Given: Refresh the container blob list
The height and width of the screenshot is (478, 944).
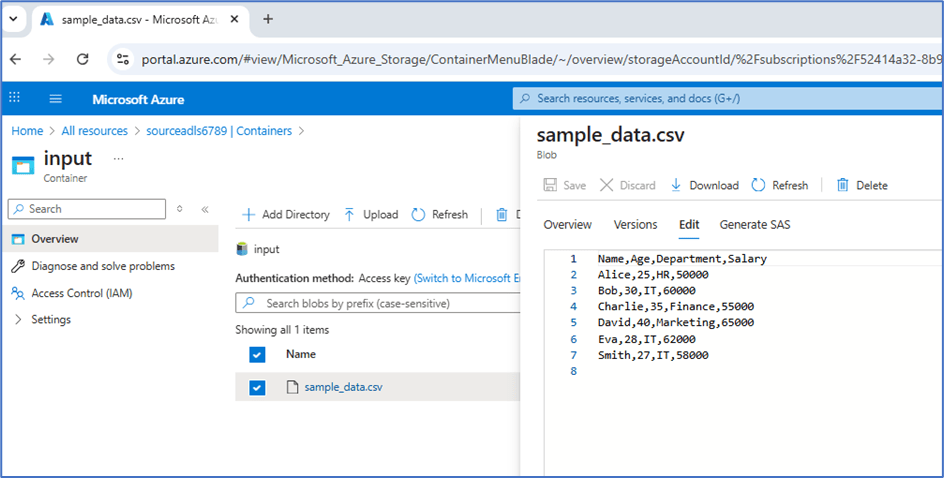Looking at the screenshot, I should coord(439,215).
